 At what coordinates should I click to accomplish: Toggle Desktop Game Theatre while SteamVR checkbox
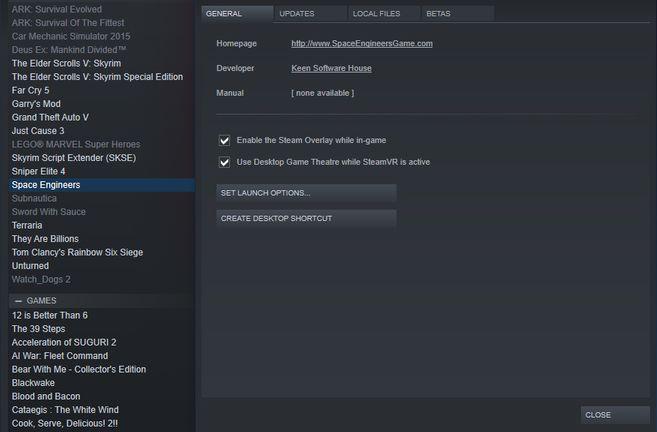coord(224,161)
